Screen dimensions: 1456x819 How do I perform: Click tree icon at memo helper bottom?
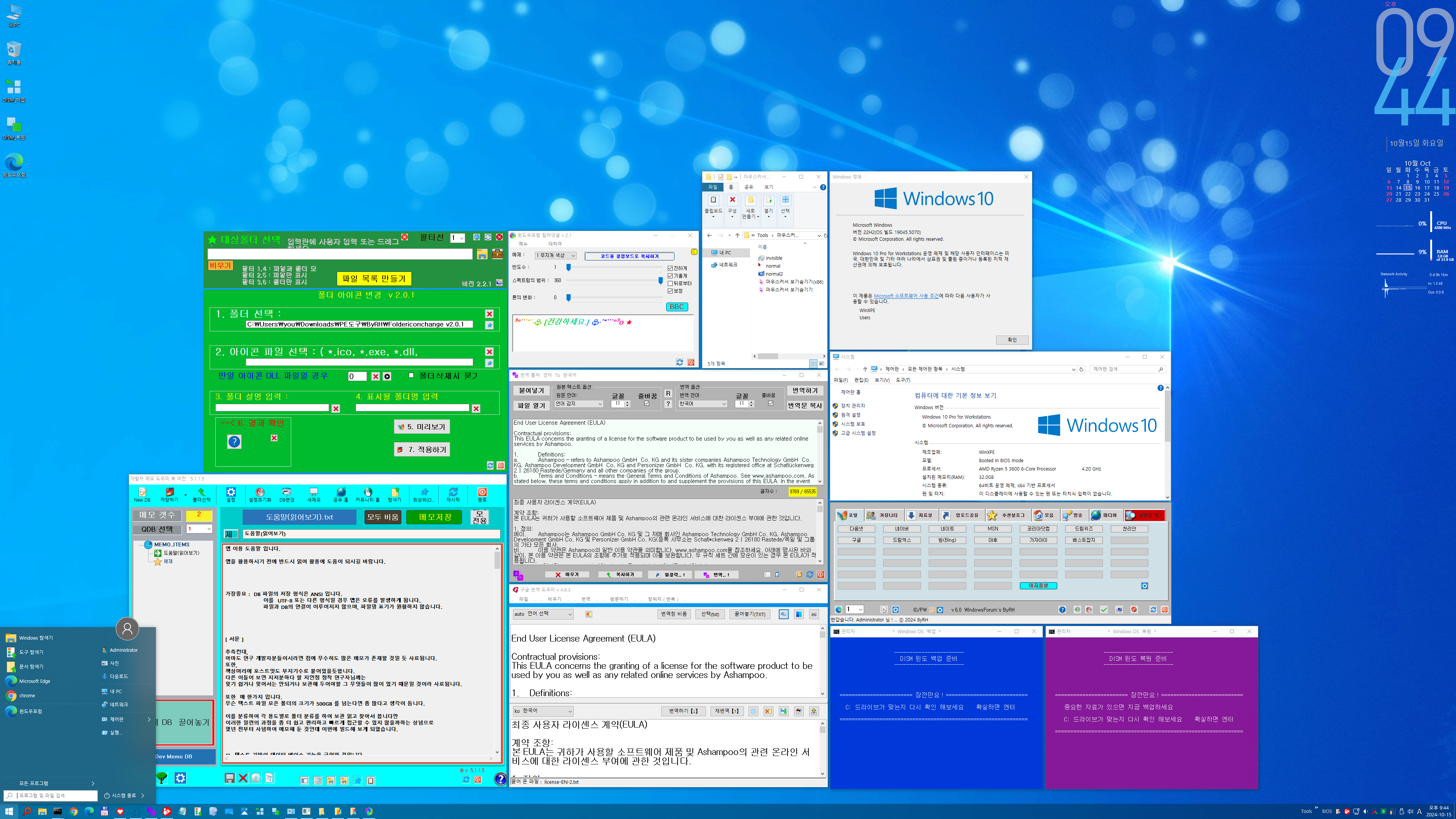[x=162, y=778]
